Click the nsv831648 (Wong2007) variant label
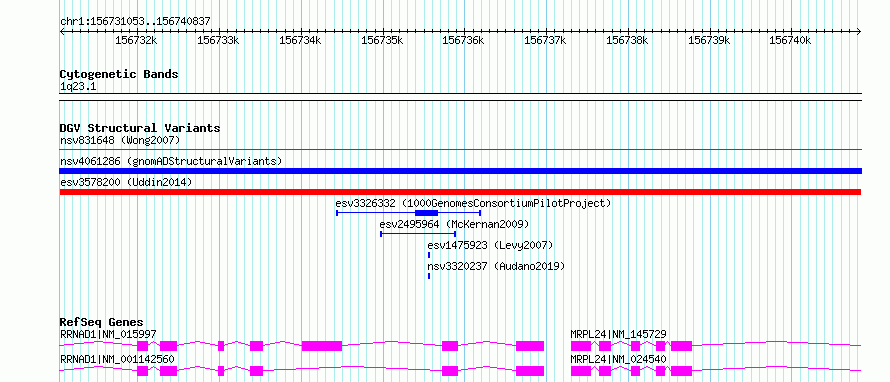 click(x=120, y=140)
